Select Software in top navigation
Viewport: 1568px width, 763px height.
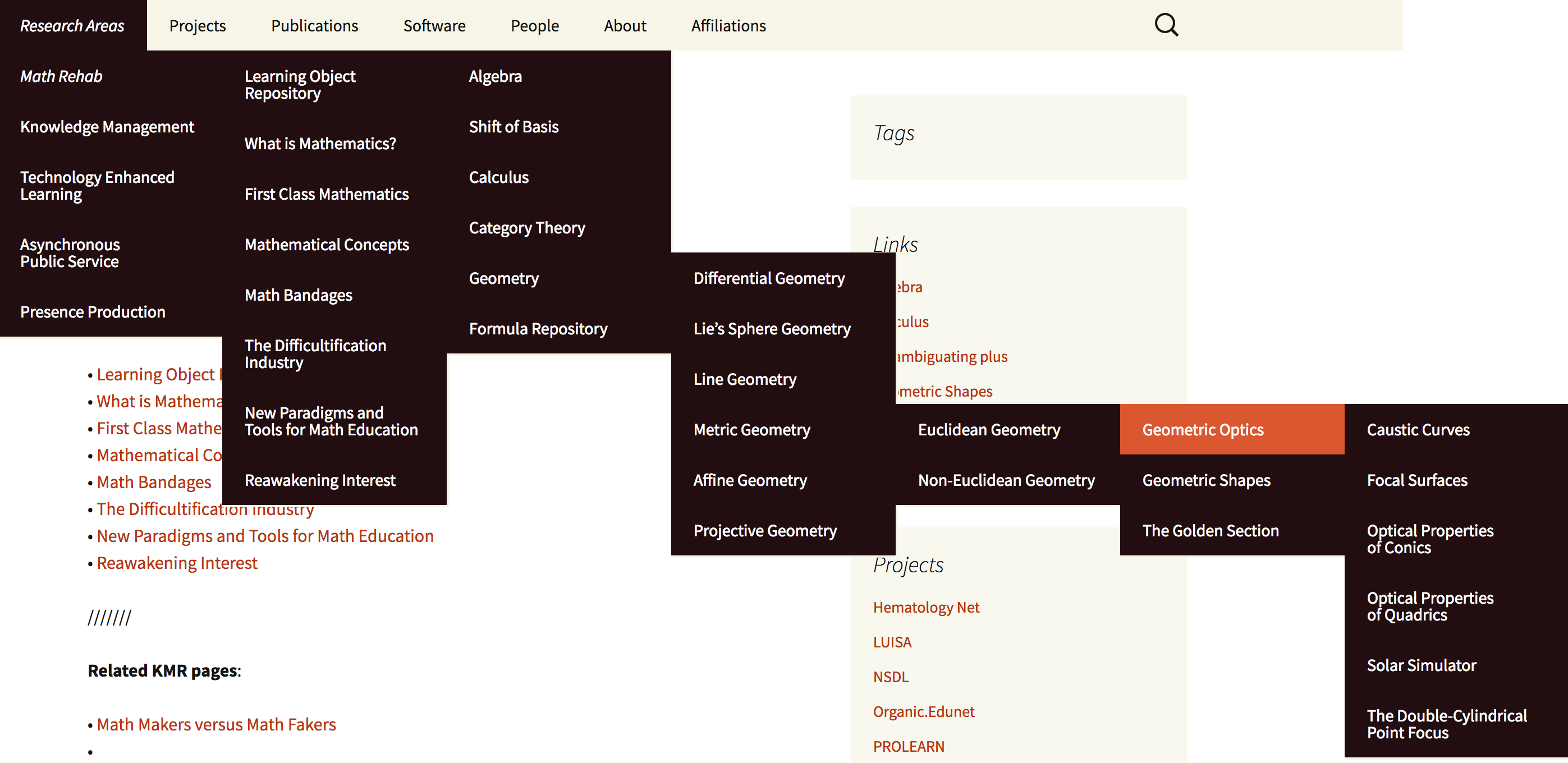(434, 26)
